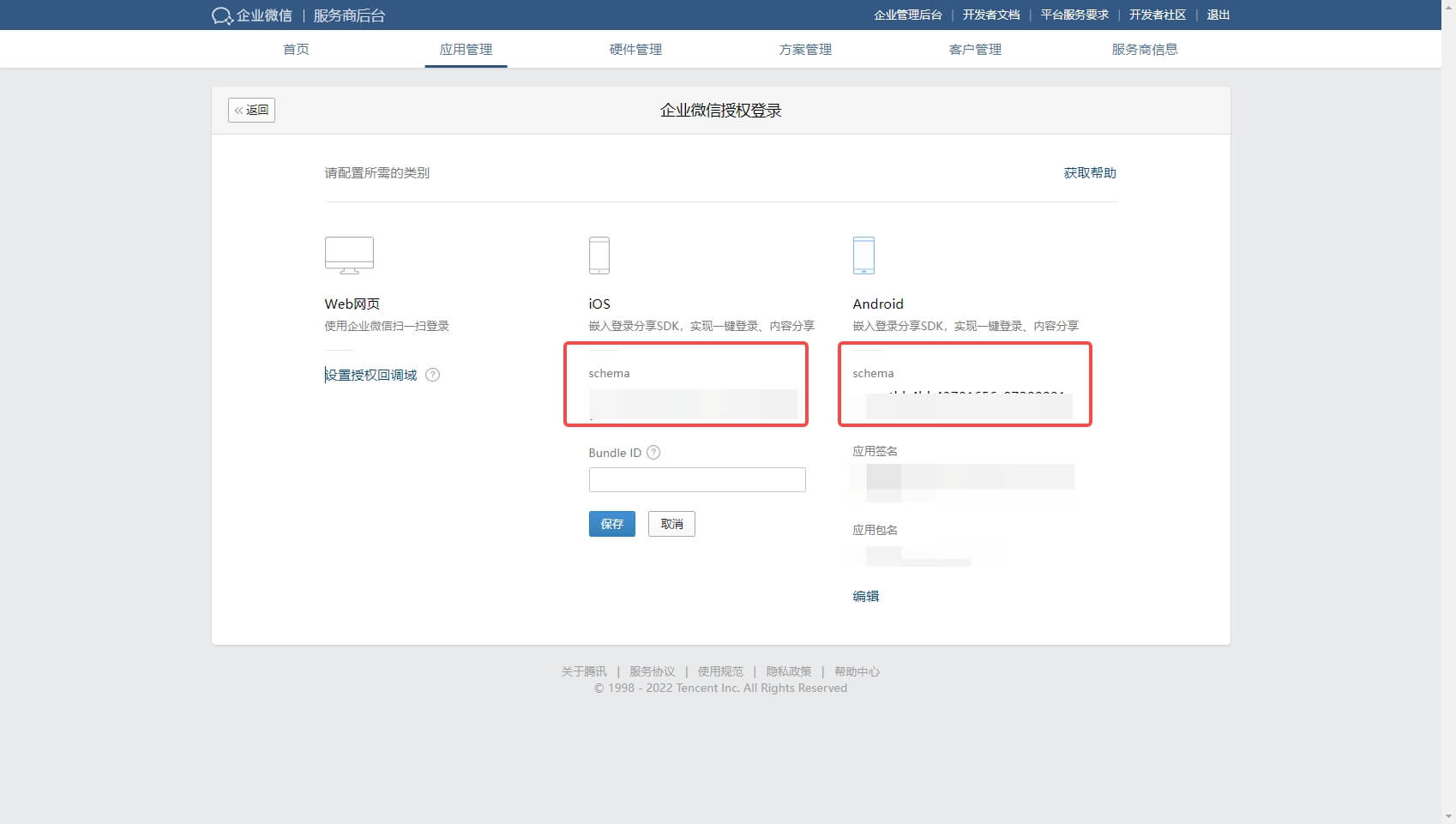Screen dimensions: 1456x824
Task: Select the iOS phone icon
Action: click(599, 254)
